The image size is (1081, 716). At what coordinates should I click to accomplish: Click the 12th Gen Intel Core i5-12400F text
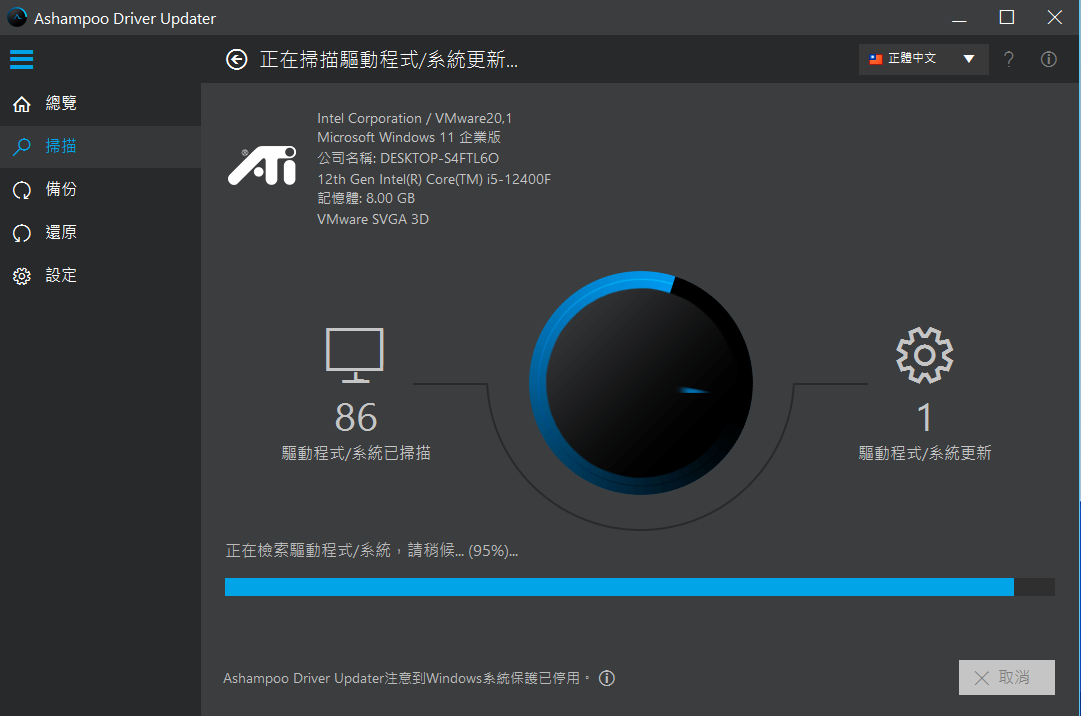point(434,179)
